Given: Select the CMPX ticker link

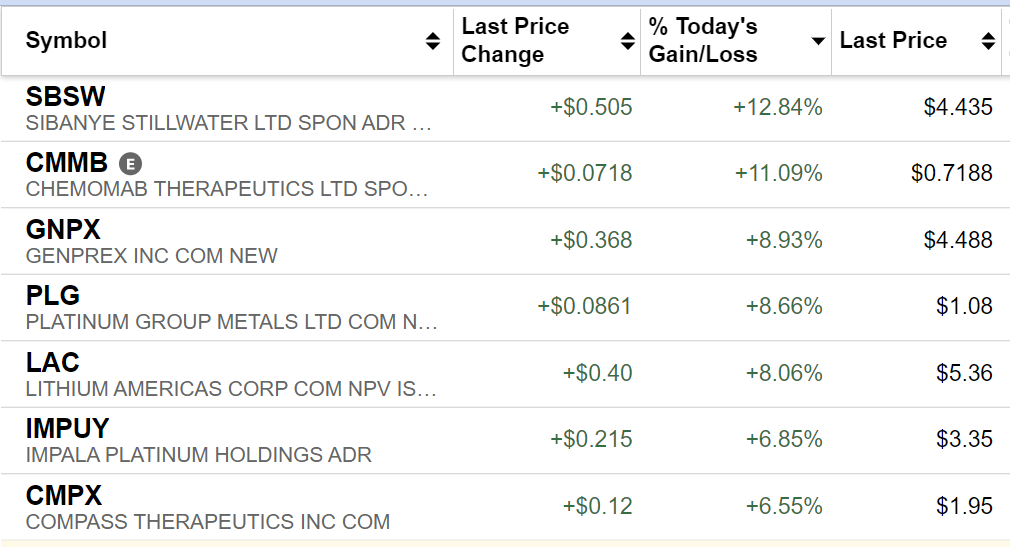Looking at the screenshot, I should pyautogui.click(x=64, y=495).
